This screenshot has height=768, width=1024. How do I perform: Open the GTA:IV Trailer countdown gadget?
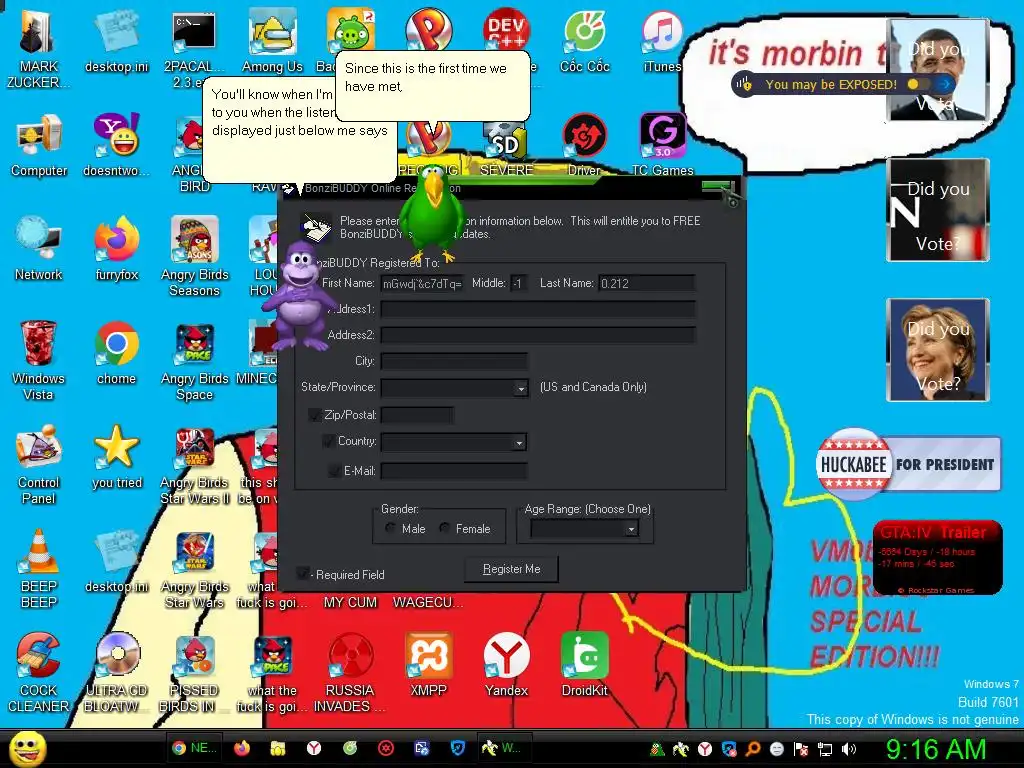(x=937, y=557)
